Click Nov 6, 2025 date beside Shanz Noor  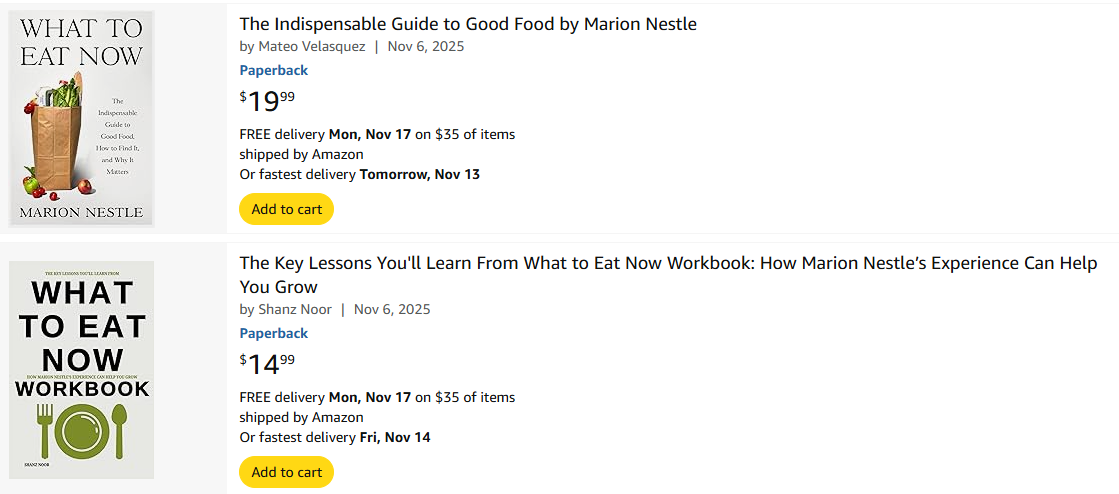(392, 309)
